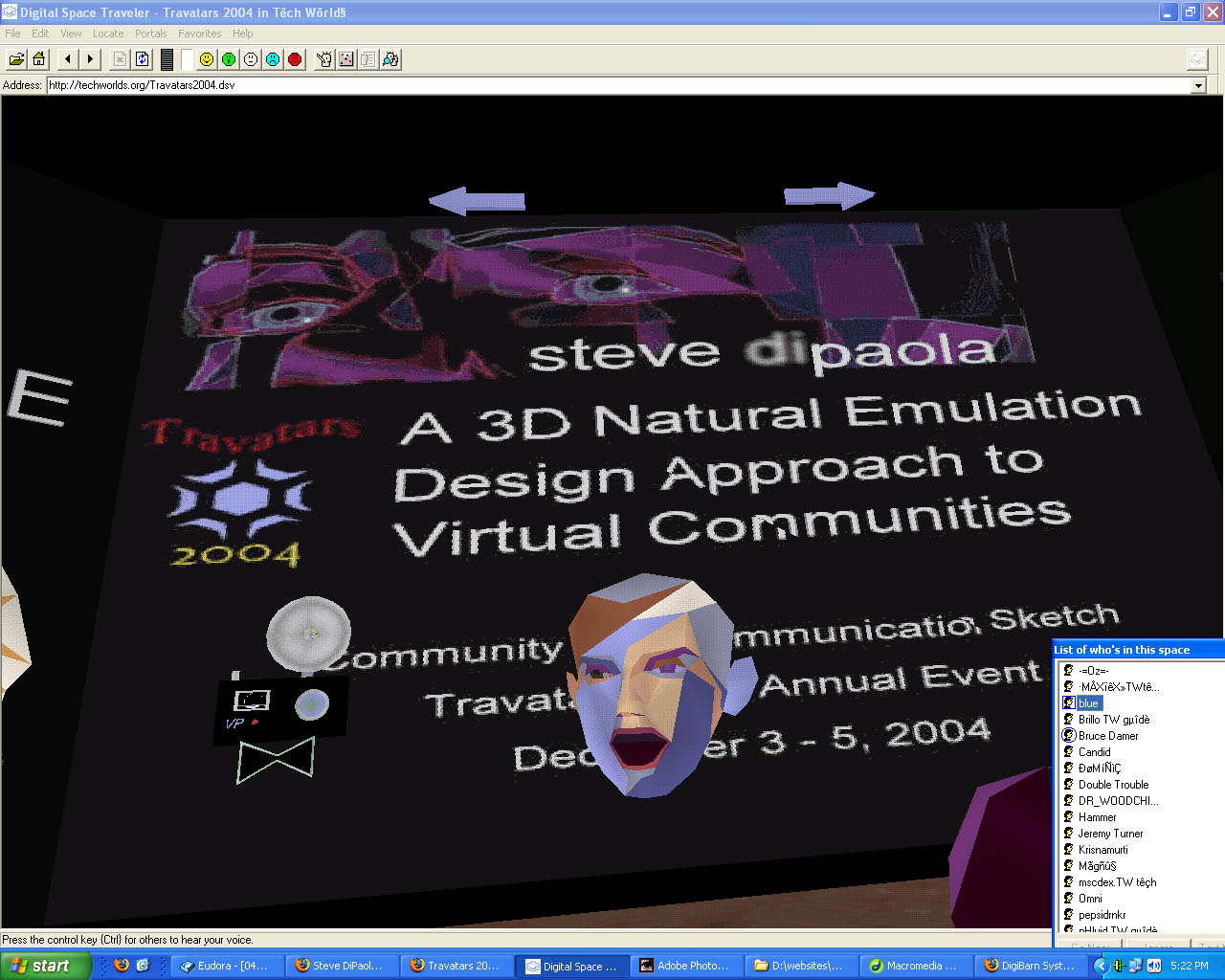
Task: Click the avatar icon beside Bruce Damer
Action: [x=1069, y=735]
